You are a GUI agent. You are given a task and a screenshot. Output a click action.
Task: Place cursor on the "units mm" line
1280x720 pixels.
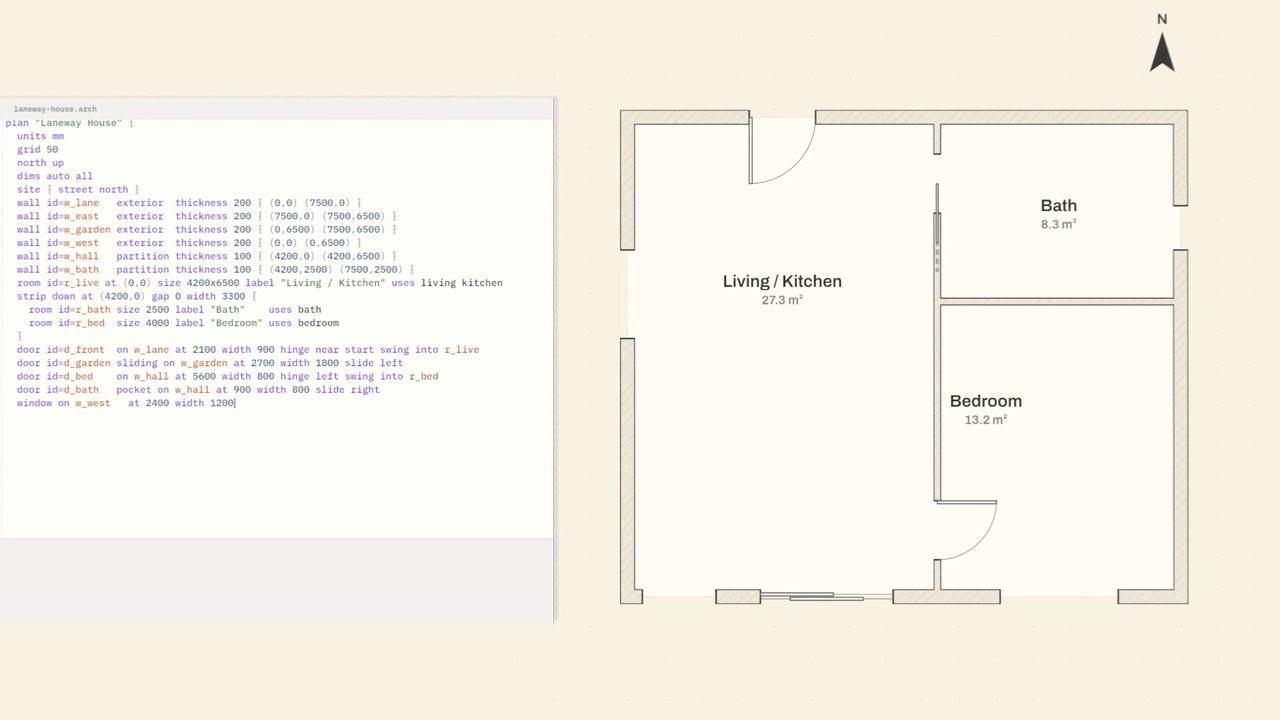(x=40, y=136)
